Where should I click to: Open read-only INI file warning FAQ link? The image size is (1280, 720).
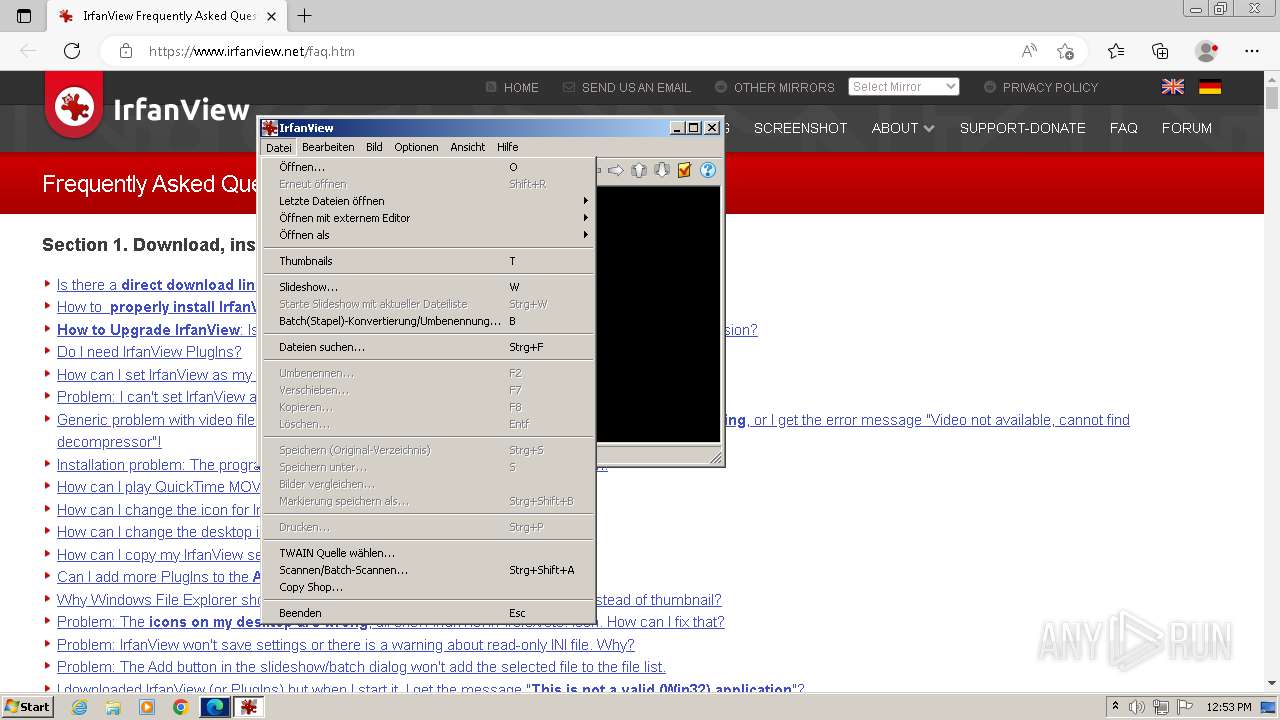click(345, 645)
